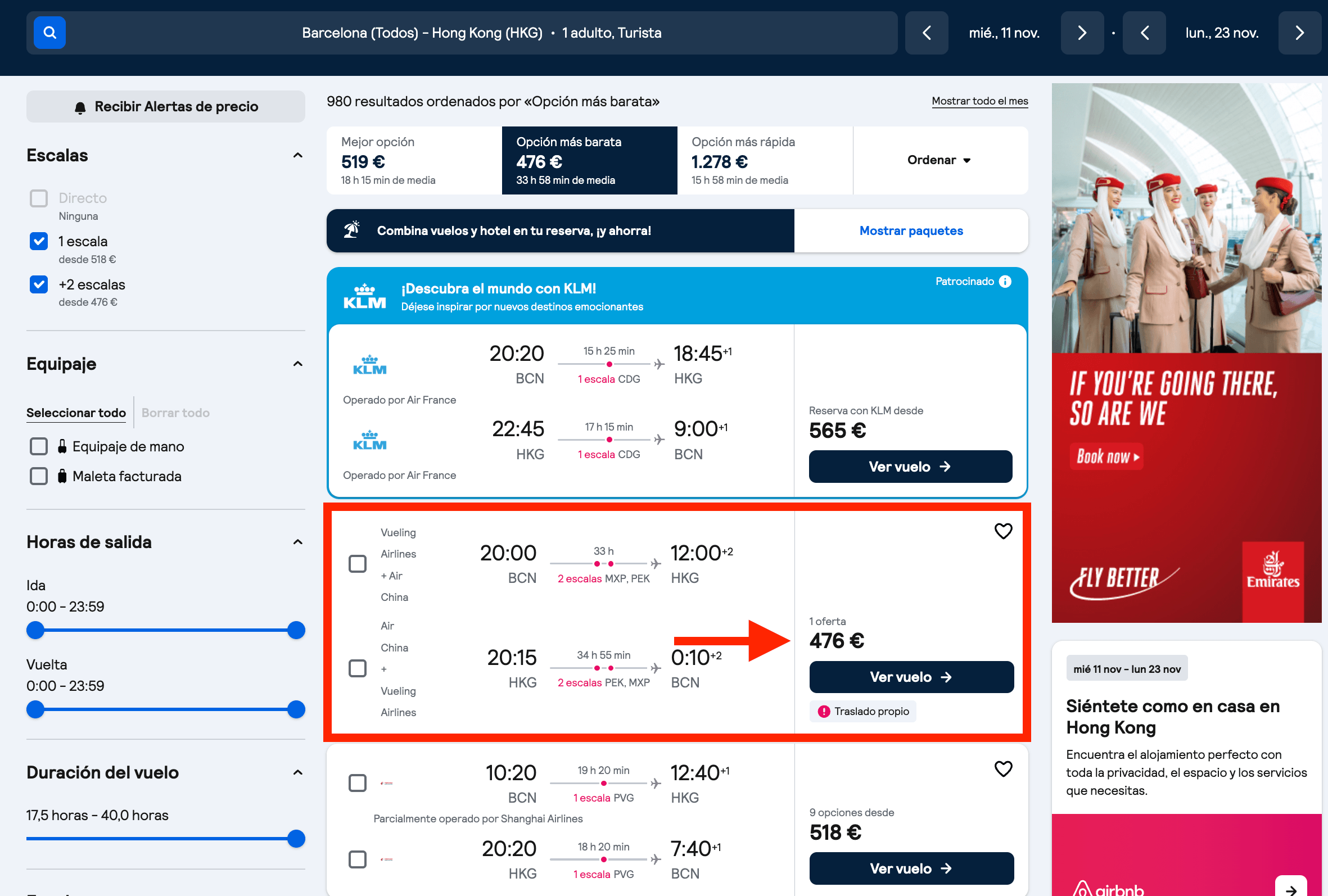Click the blue search magnifier icon

coord(49,33)
